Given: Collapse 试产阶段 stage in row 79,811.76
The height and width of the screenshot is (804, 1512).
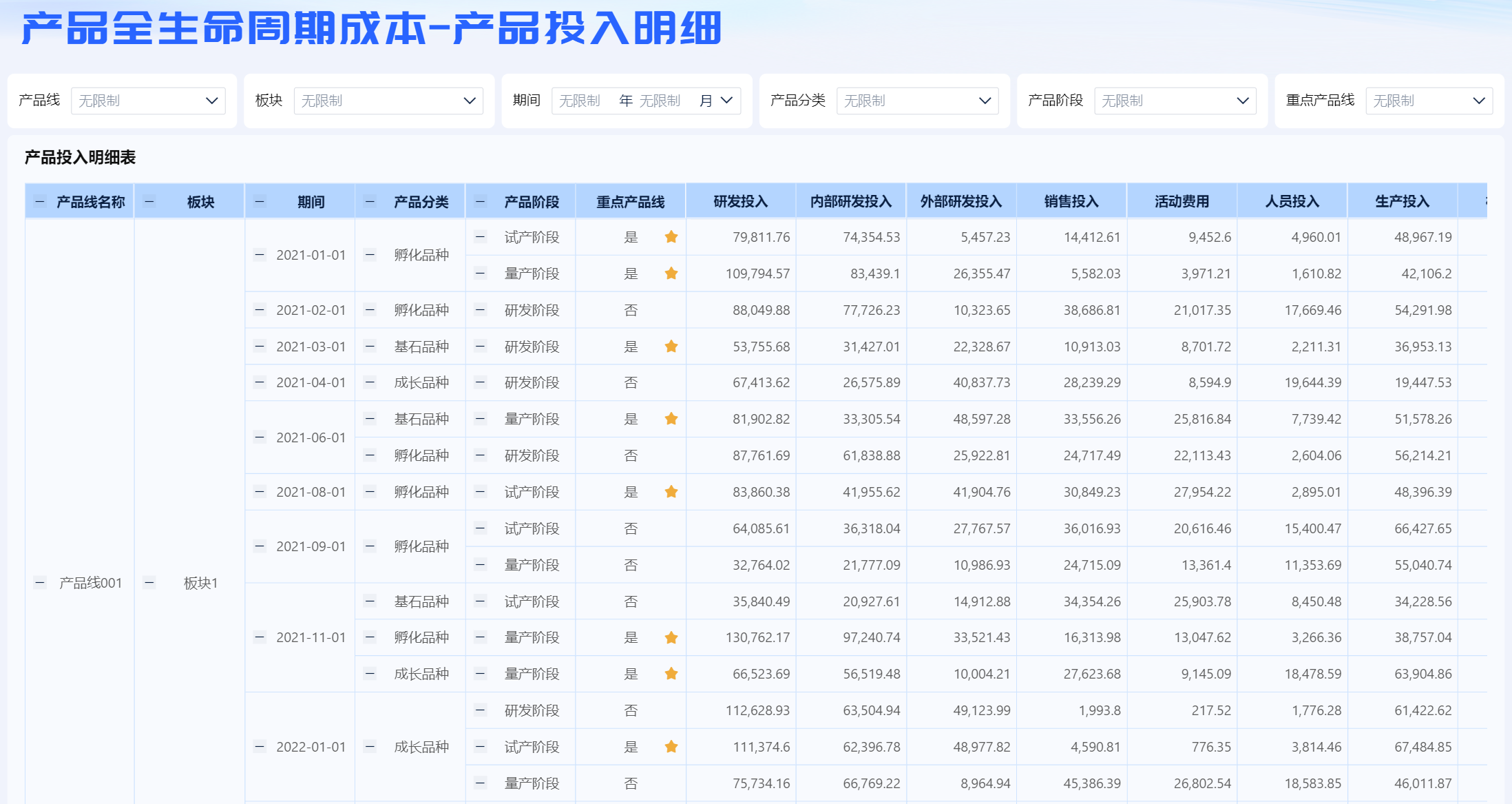Looking at the screenshot, I should [481, 237].
